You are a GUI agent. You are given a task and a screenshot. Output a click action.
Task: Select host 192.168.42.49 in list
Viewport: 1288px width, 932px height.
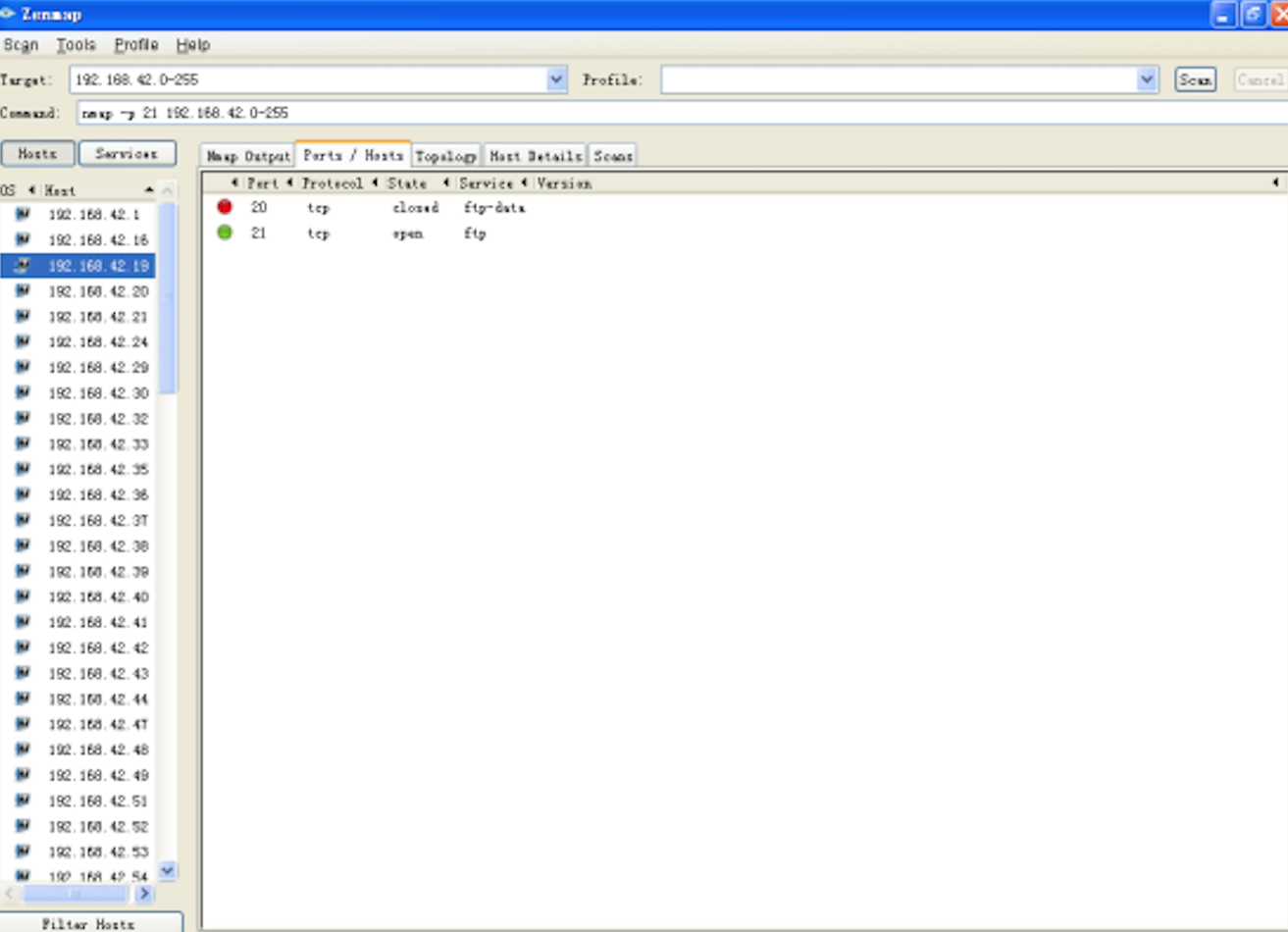(x=99, y=775)
